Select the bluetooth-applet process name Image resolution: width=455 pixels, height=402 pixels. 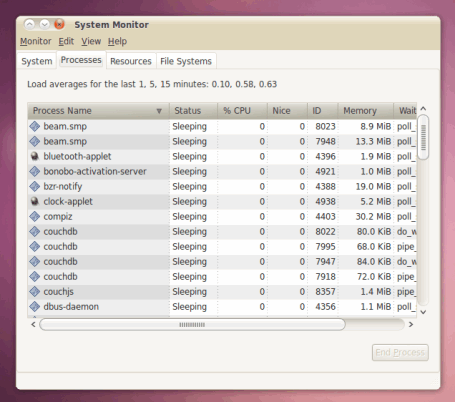77,156
